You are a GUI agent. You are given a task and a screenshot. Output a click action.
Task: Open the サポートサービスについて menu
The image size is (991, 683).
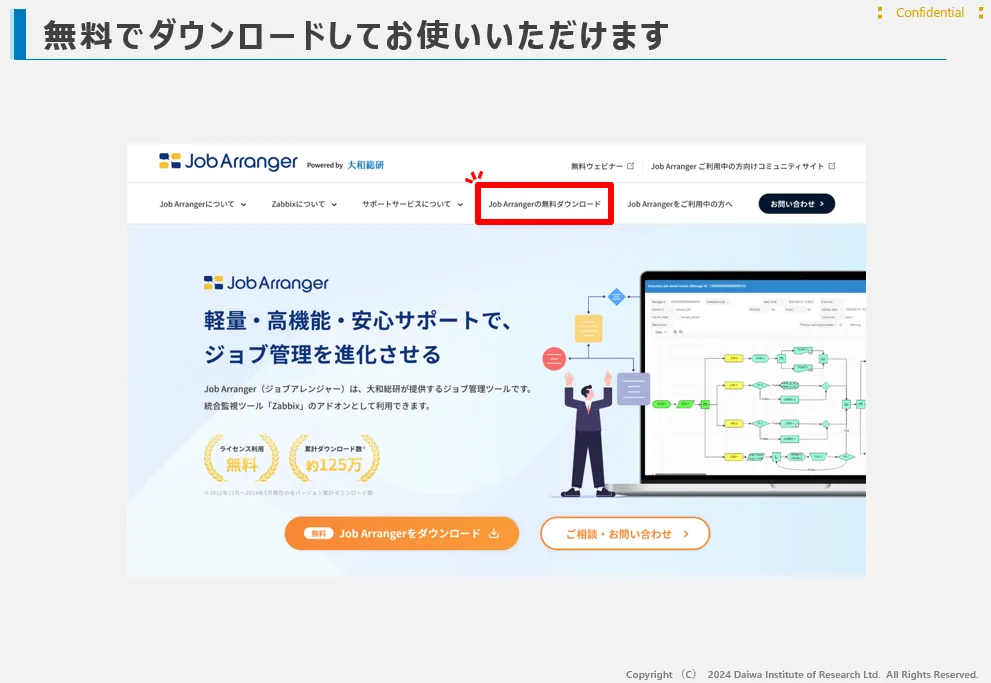406,204
